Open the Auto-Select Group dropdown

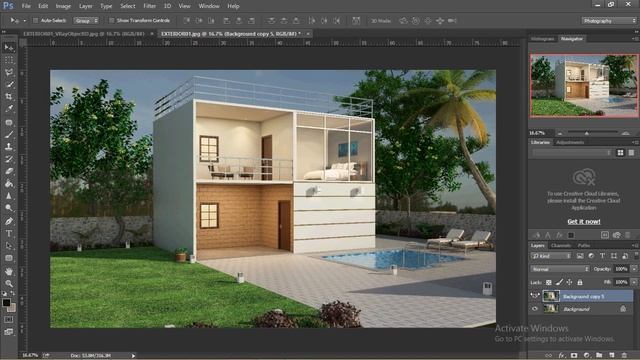[86, 20]
